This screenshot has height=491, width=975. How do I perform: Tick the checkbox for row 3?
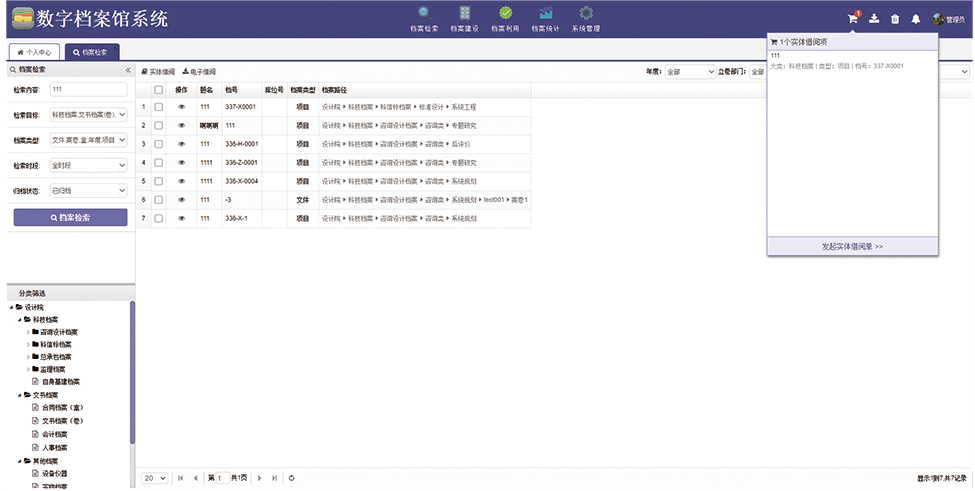point(158,144)
